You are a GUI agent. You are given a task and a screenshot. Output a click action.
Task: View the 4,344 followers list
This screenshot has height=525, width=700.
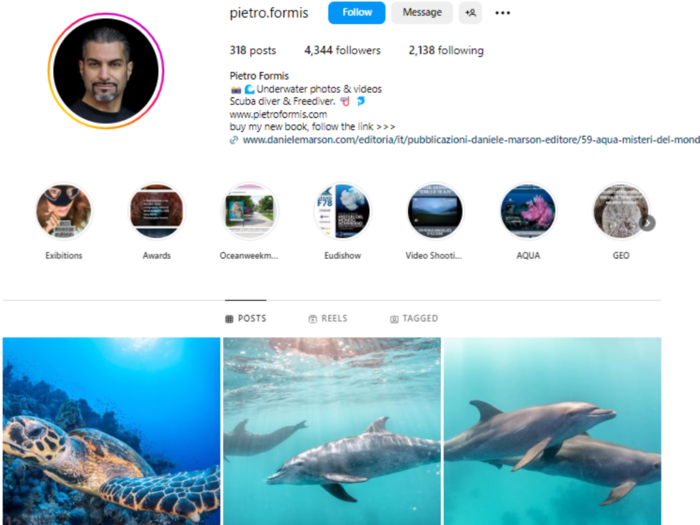[x=342, y=50]
